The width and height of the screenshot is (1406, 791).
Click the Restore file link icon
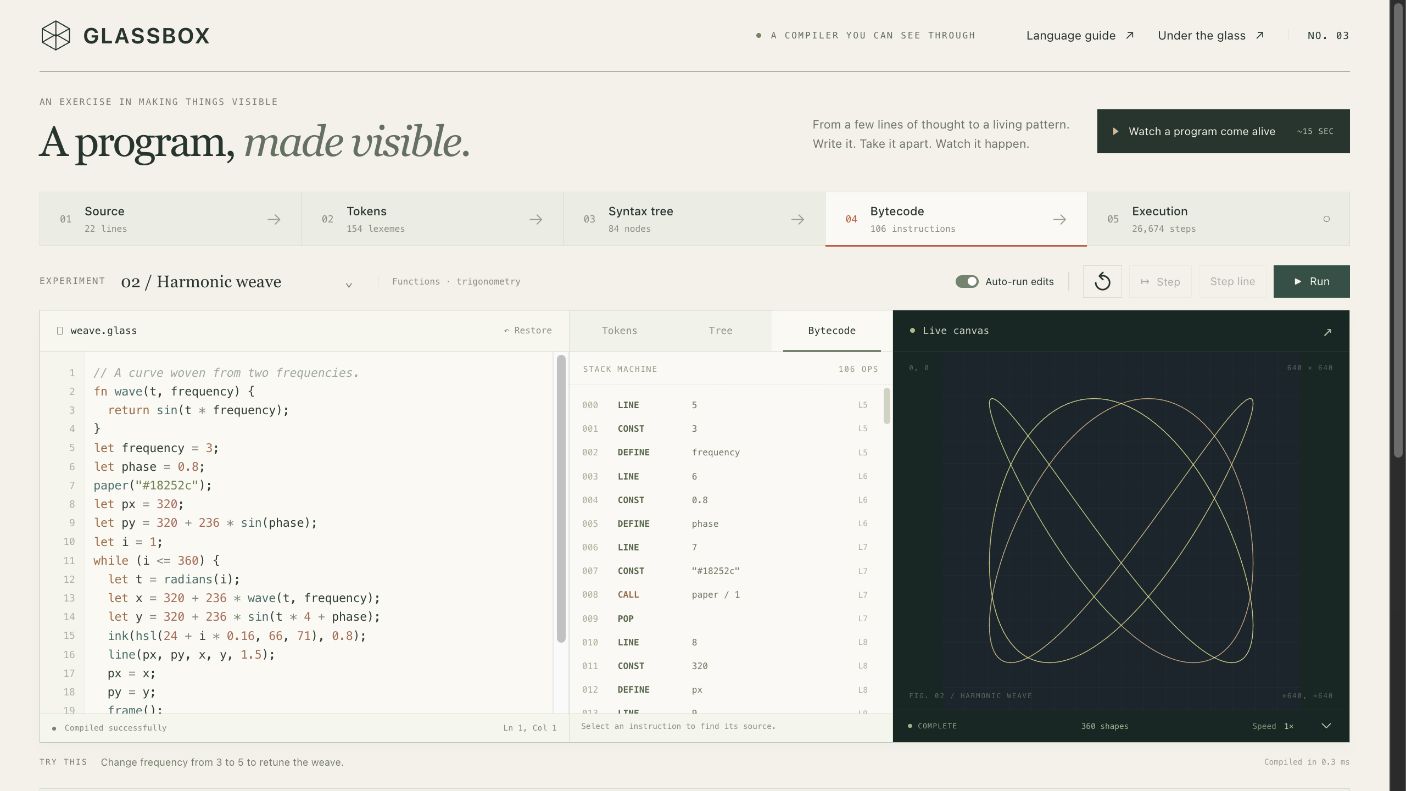click(x=507, y=331)
